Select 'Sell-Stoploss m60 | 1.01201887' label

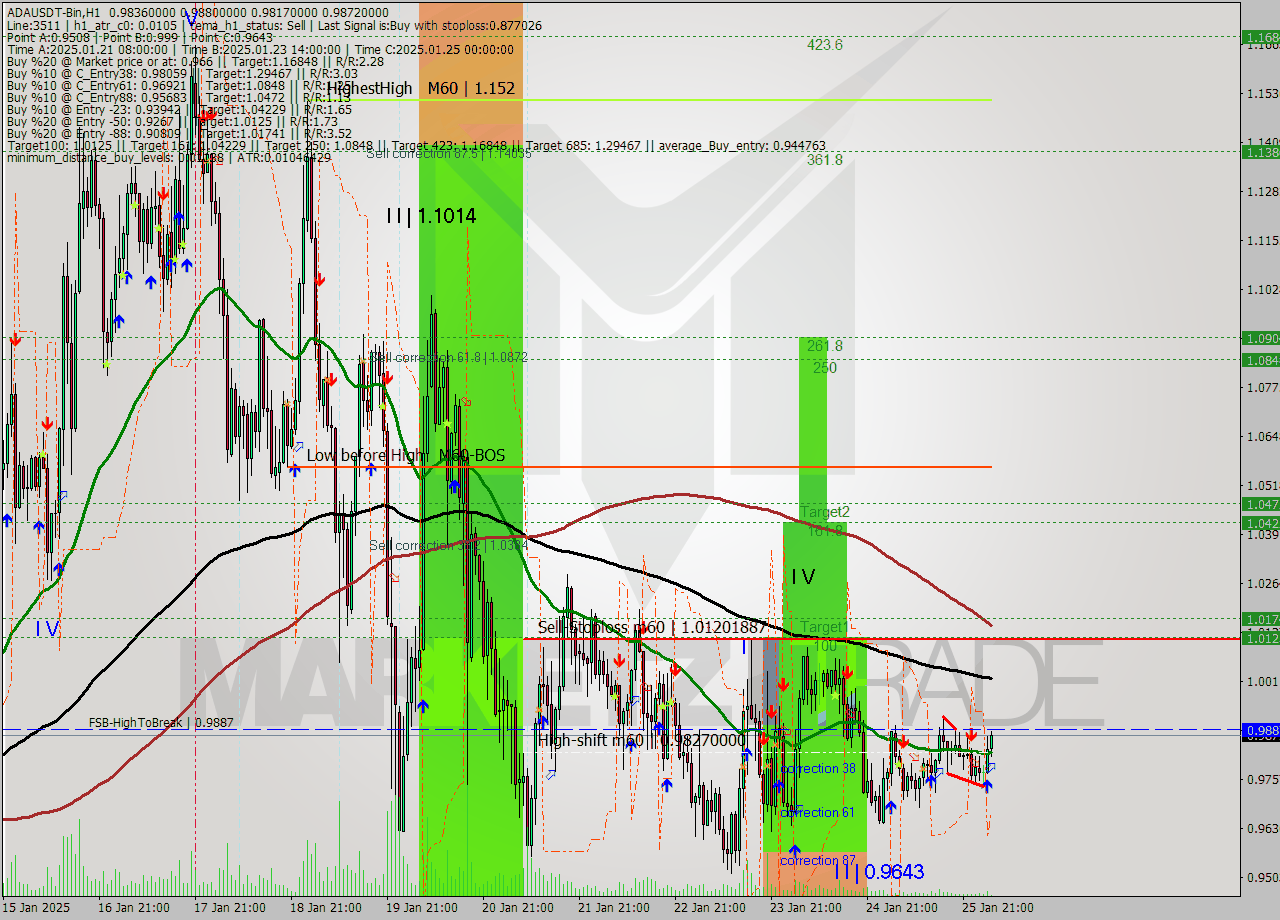[652, 627]
